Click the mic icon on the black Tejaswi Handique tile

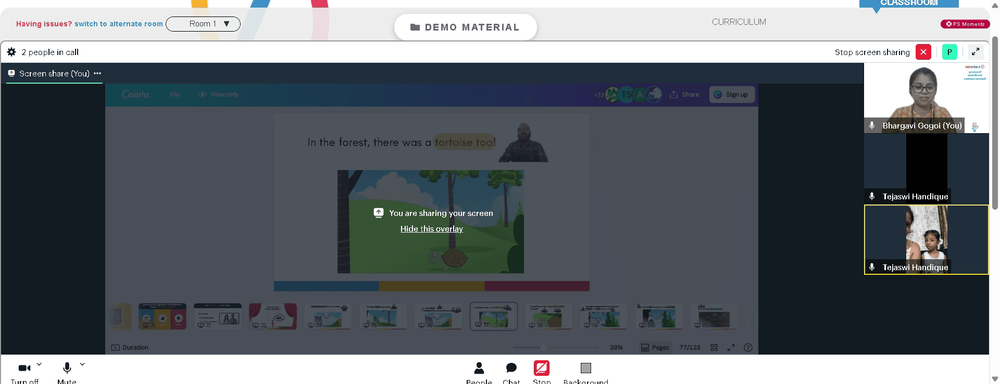coord(872,196)
